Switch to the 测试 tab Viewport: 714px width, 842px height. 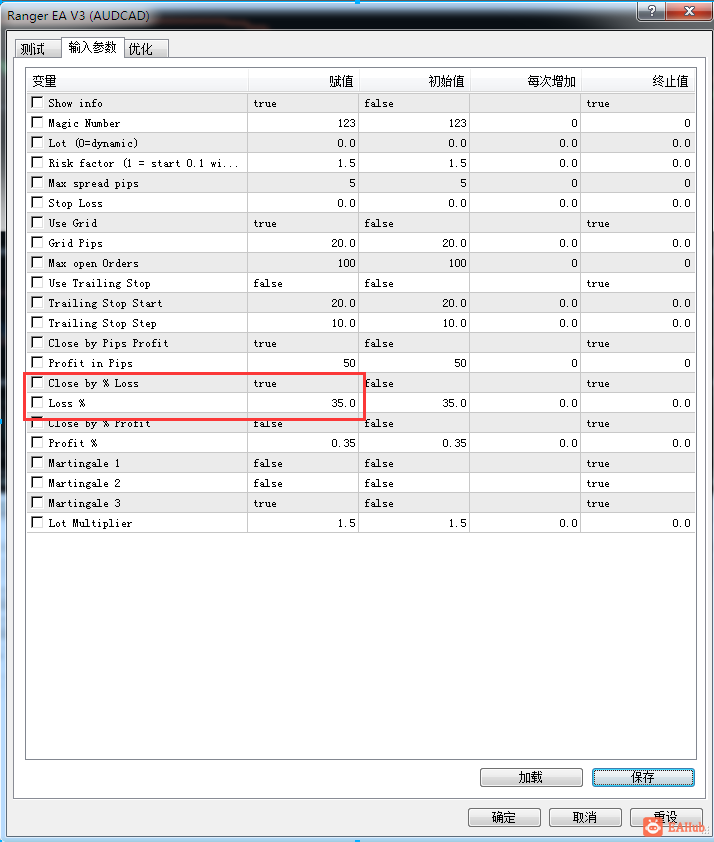coord(38,49)
